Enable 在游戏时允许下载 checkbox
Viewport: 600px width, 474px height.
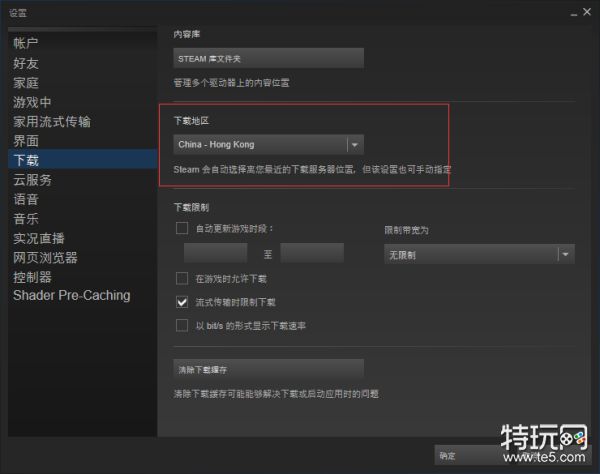pyautogui.click(x=182, y=279)
